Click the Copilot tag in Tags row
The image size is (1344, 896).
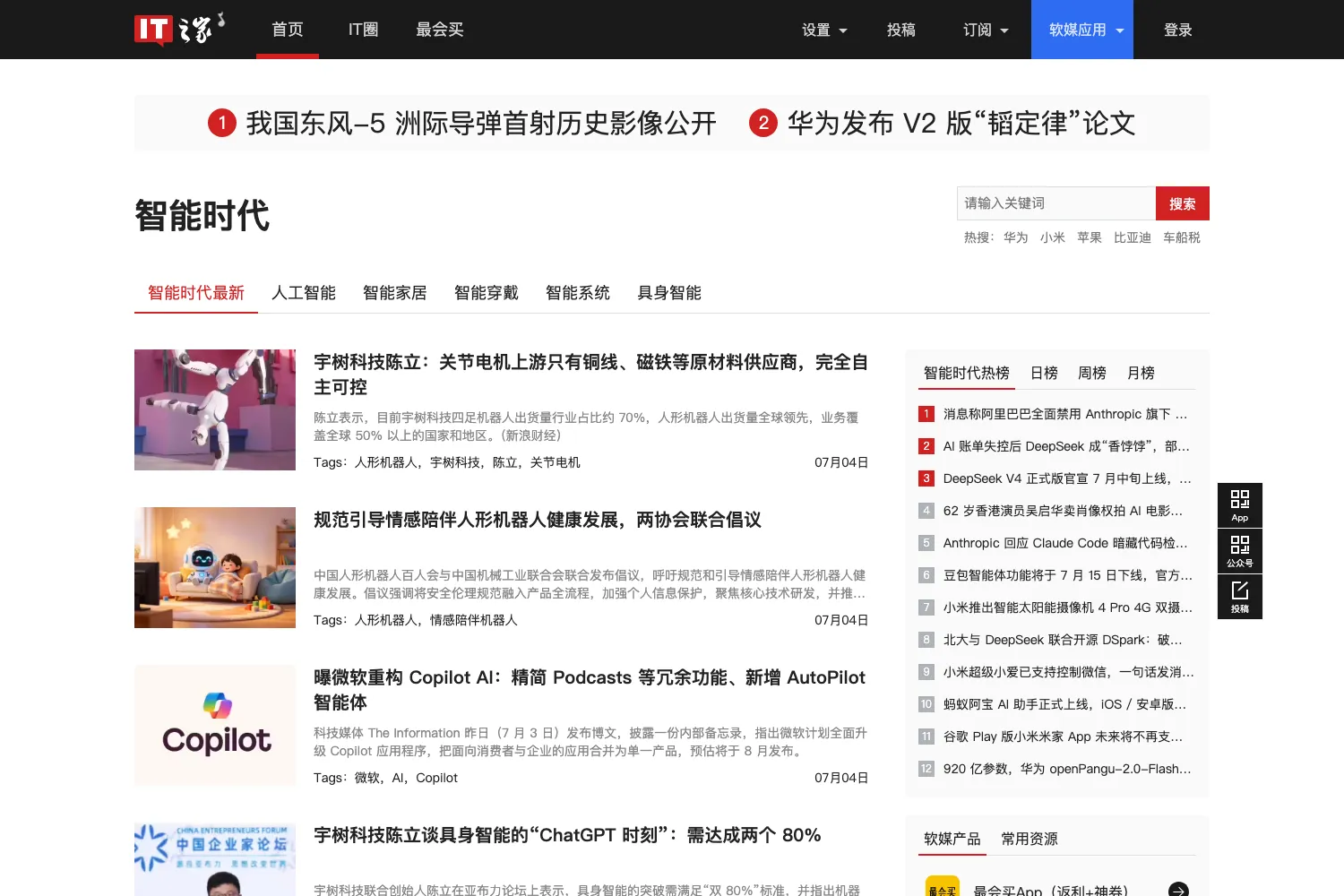pos(436,778)
